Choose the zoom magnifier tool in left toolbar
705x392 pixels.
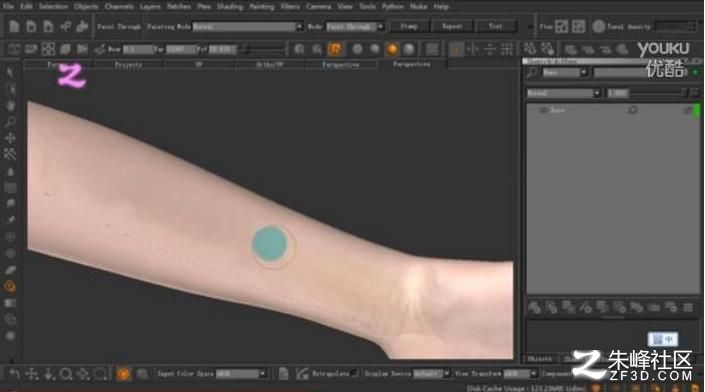[10, 122]
